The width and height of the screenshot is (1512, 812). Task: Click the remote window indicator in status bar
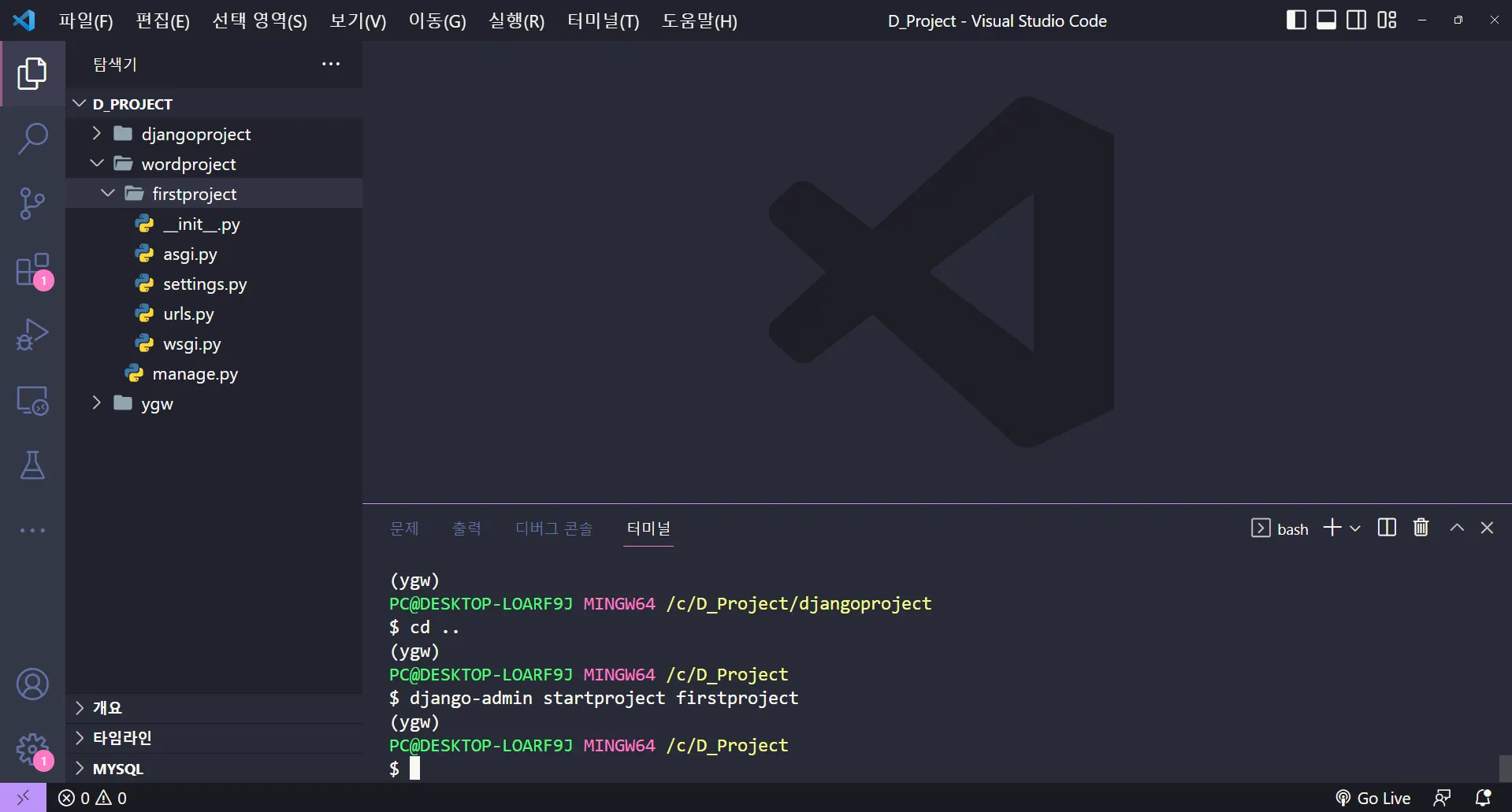click(23, 798)
